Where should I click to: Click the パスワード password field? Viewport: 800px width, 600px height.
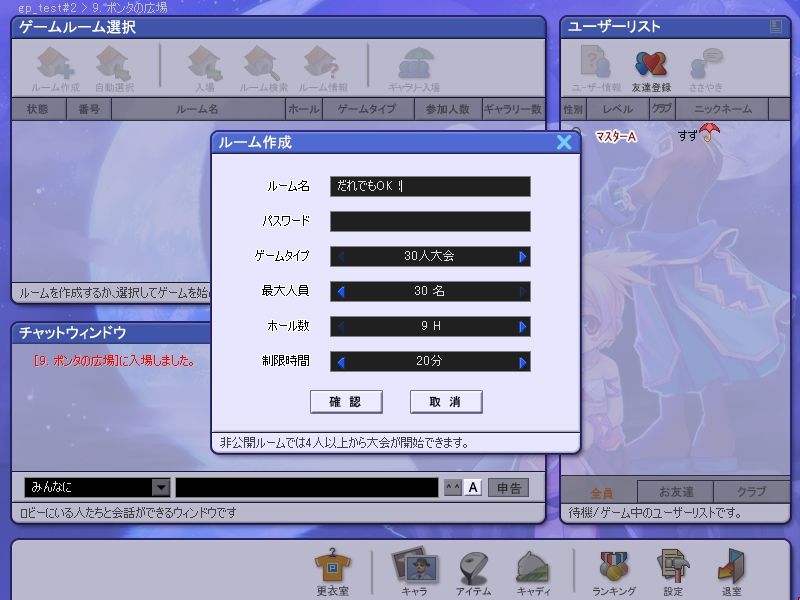430,222
